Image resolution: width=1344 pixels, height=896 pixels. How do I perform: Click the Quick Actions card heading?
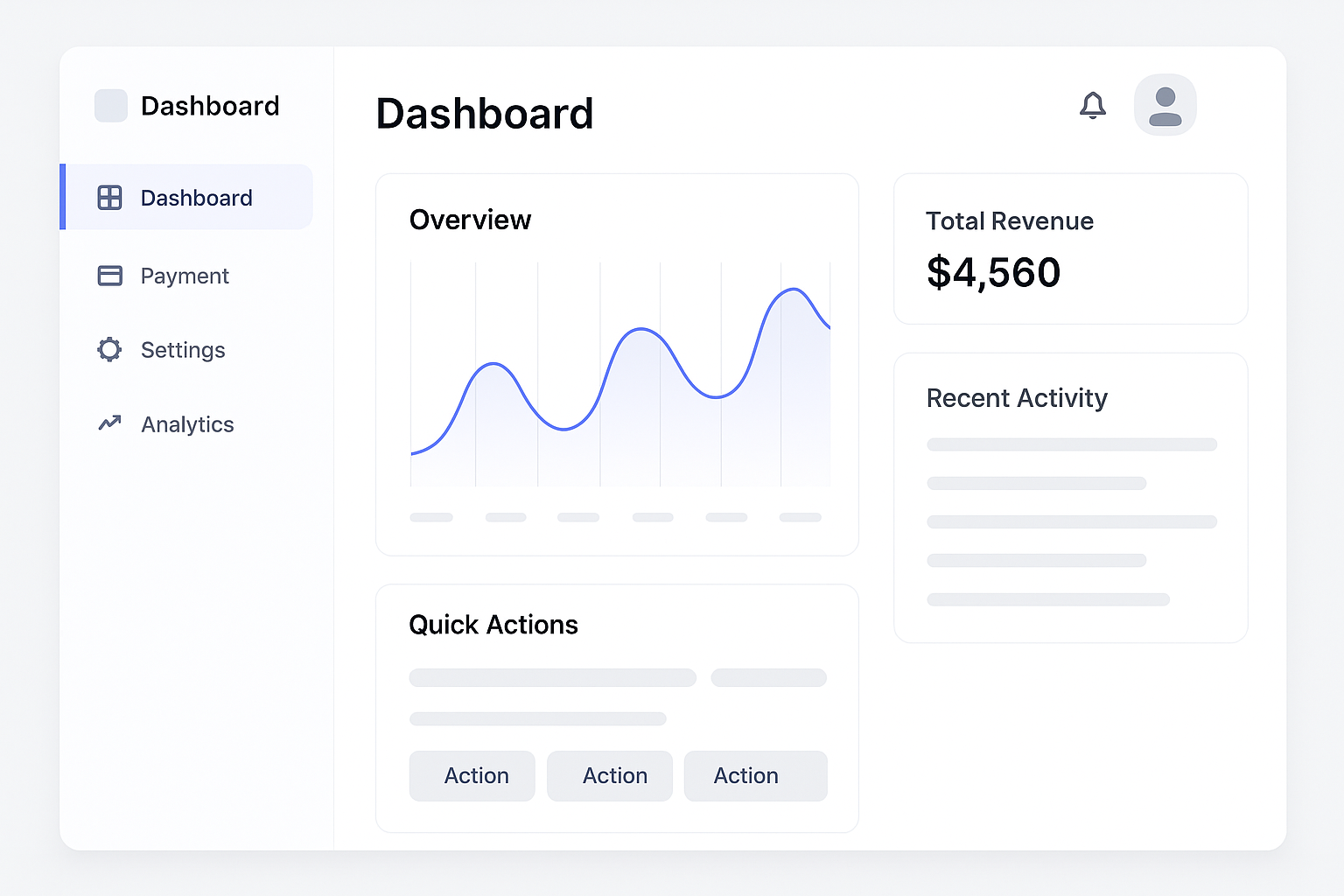(x=493, y=625)
